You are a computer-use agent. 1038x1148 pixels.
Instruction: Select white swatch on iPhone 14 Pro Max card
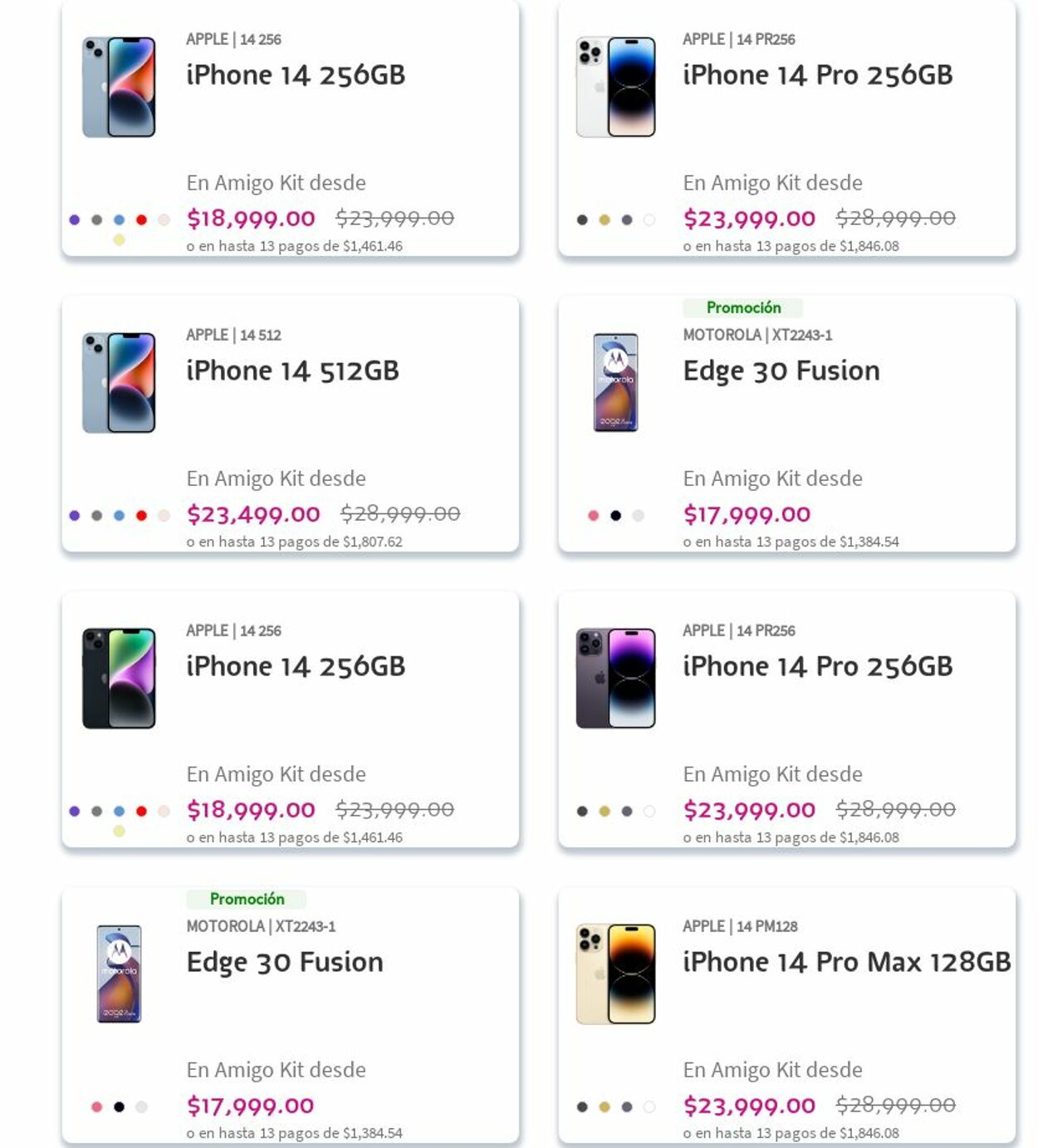click(x=649, y=1106)
